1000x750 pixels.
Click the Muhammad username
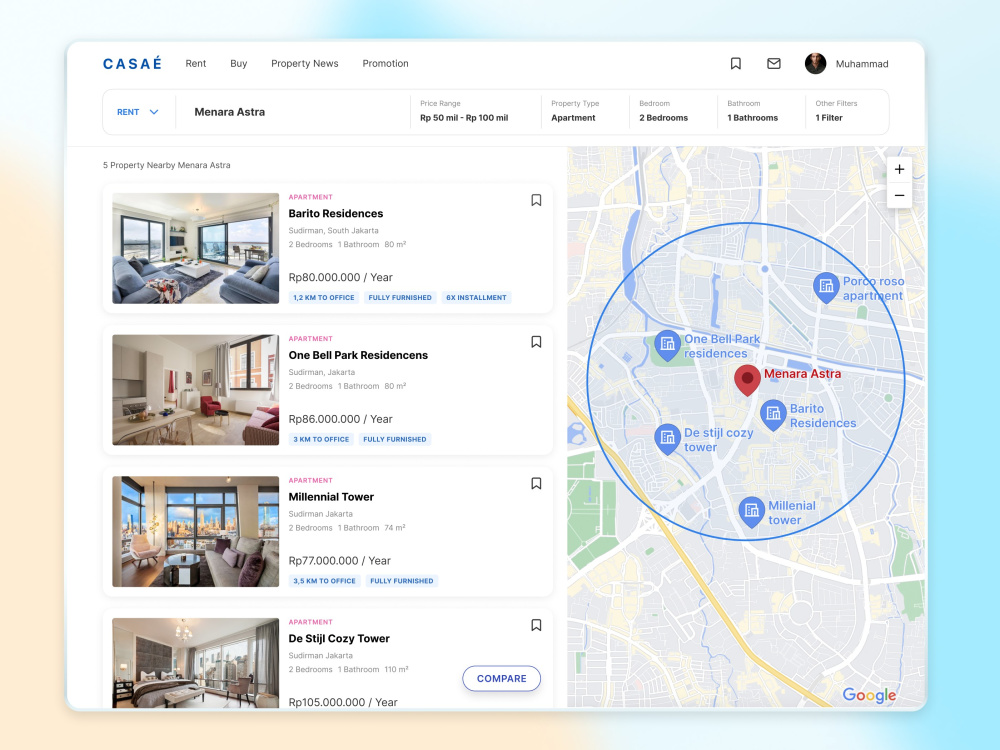click(862, 64)
